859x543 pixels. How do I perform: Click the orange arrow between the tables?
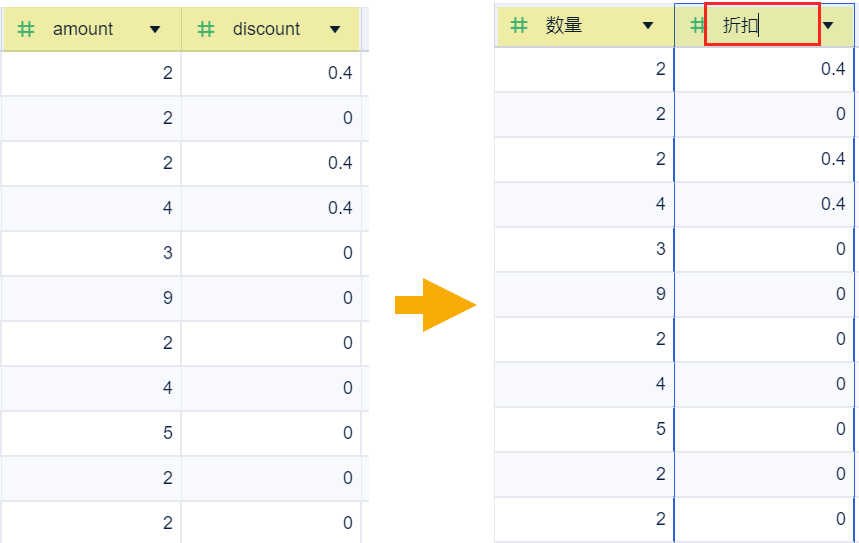click(x=434, y=304)
